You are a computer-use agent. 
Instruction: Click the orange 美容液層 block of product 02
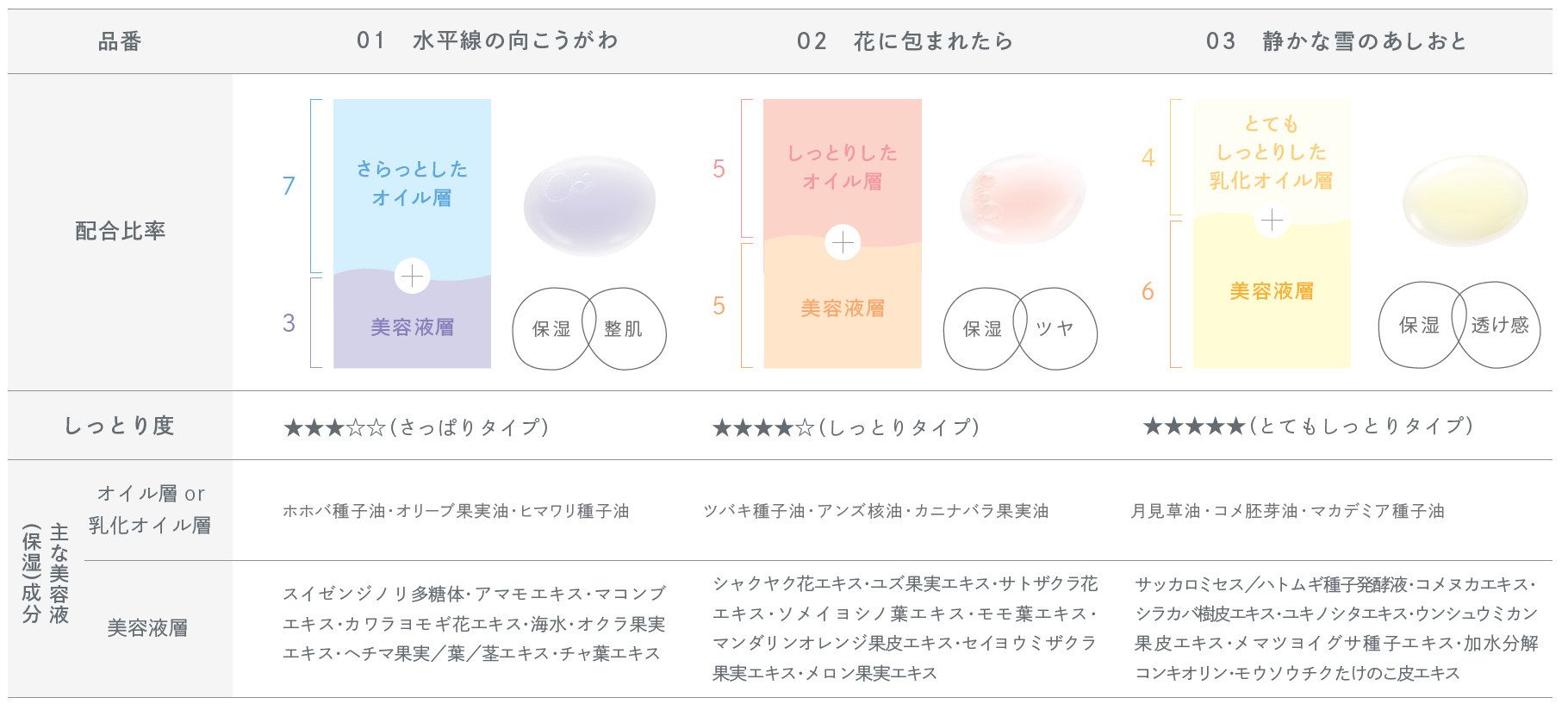click(x=843, y=308)
